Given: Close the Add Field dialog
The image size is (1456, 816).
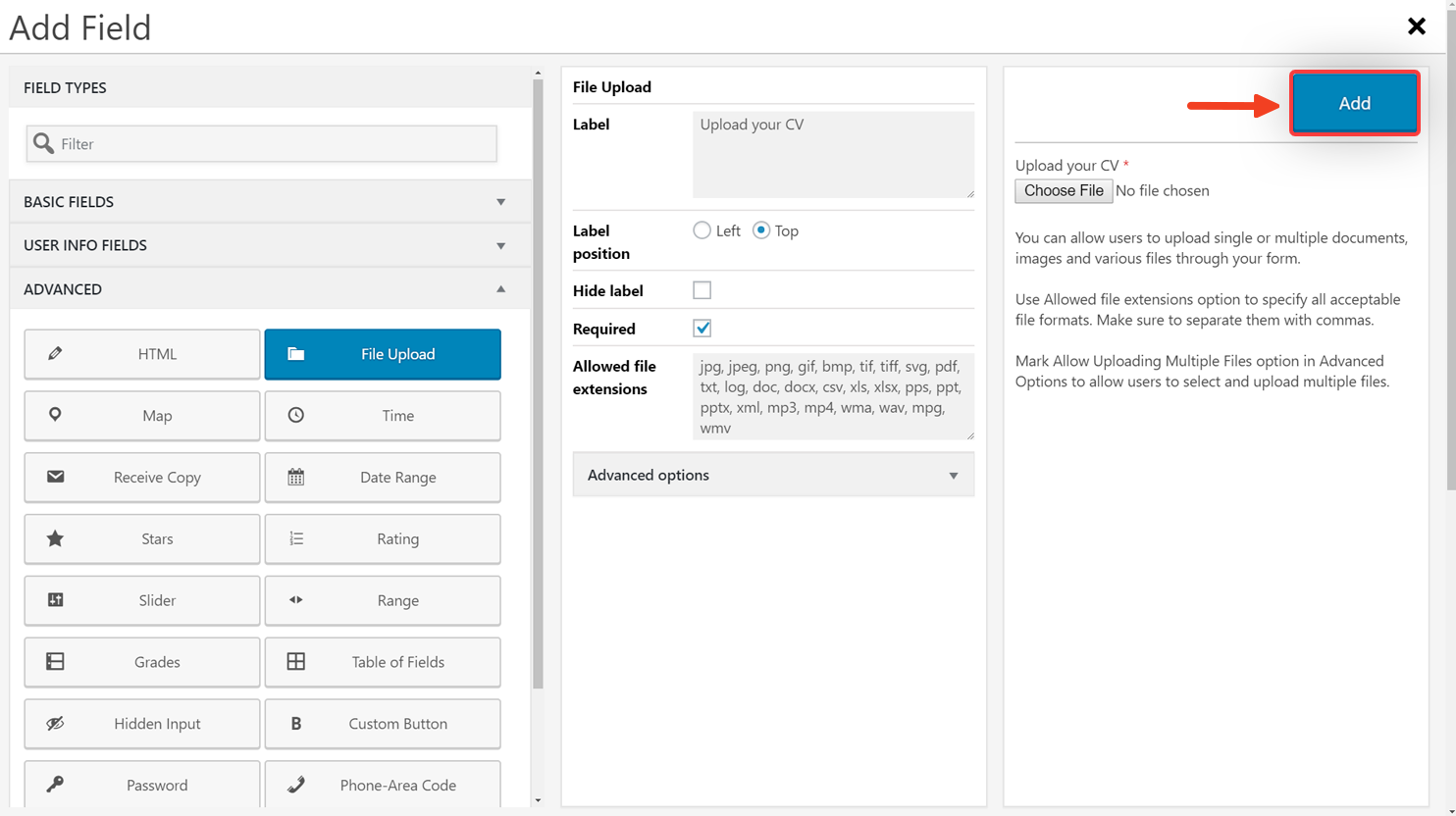Looking at the screenshot, I should (1416, 26).
